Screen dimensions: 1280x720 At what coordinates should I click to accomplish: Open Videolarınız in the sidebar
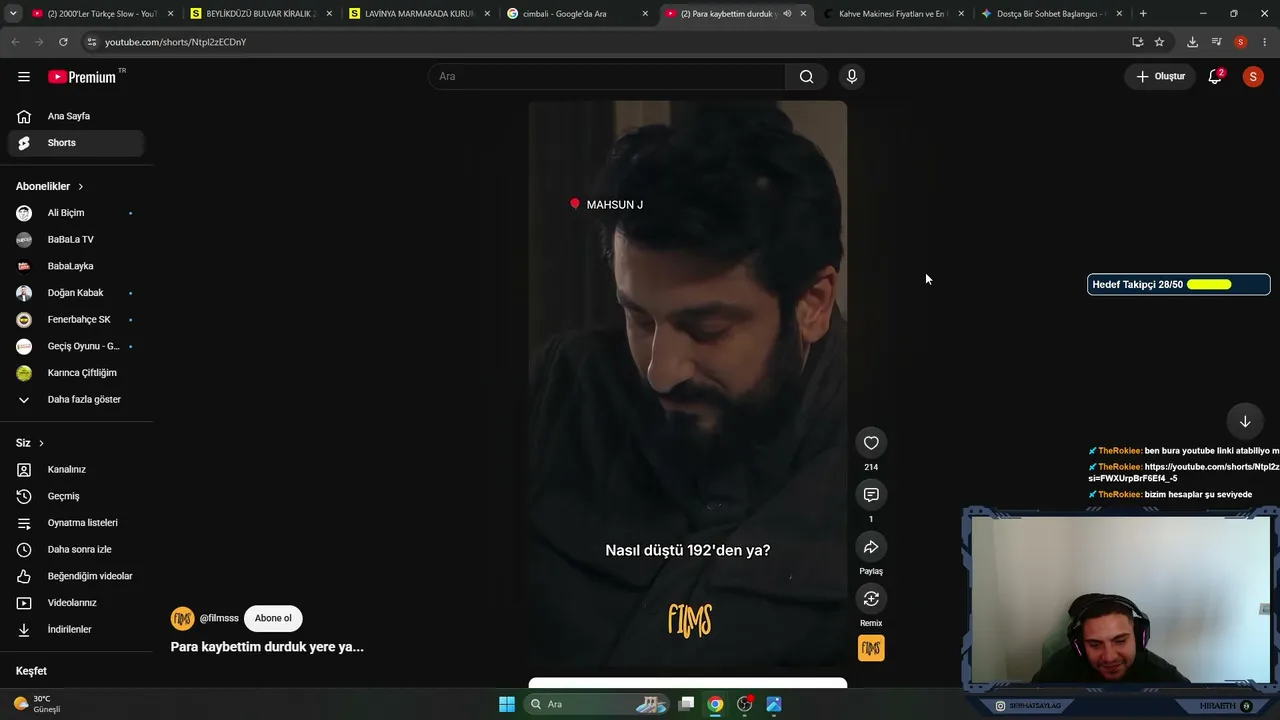tap(76, 603)
